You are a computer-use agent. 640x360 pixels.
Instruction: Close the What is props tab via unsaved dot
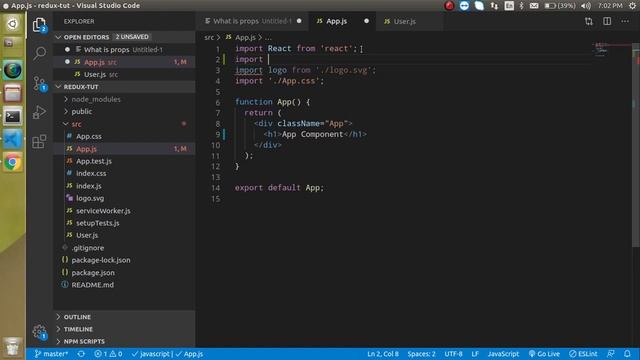299,21
